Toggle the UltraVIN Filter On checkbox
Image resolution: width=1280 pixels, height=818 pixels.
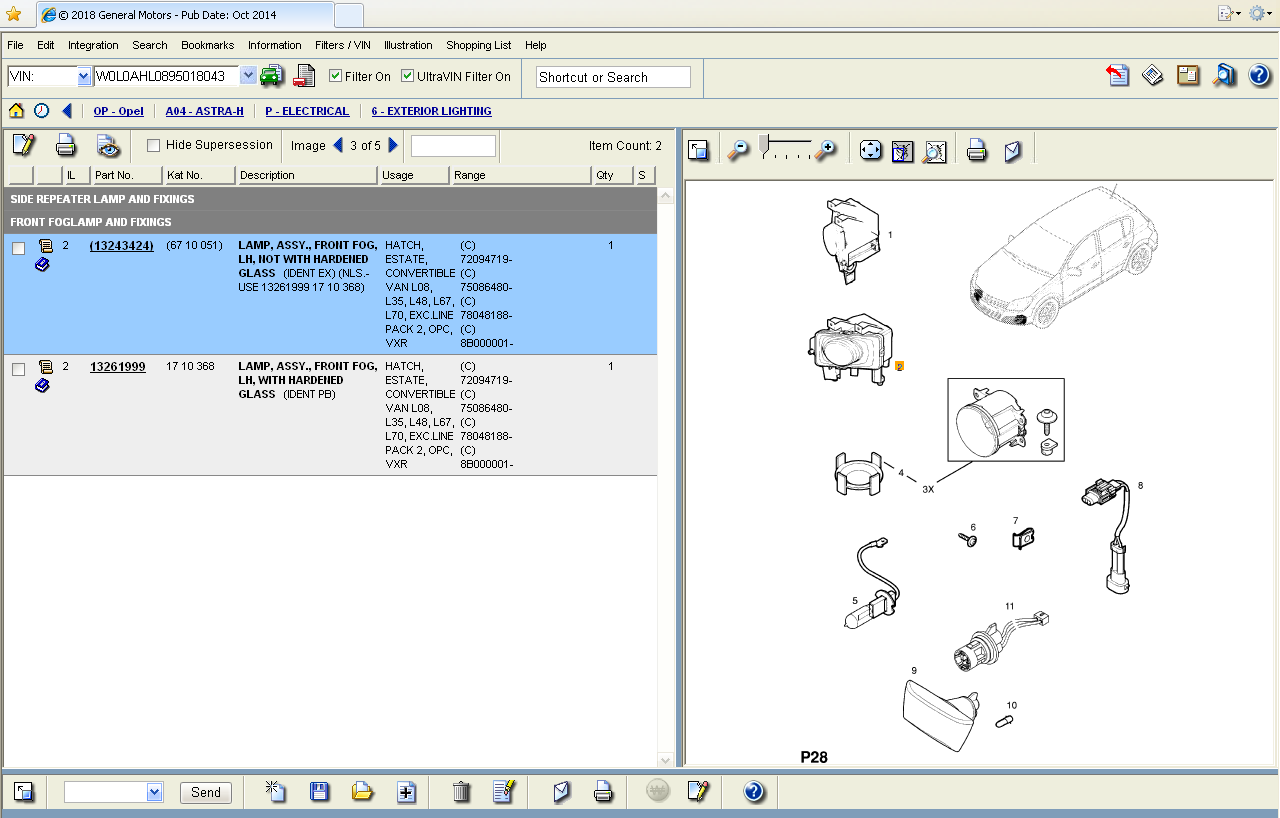point(408,76)
